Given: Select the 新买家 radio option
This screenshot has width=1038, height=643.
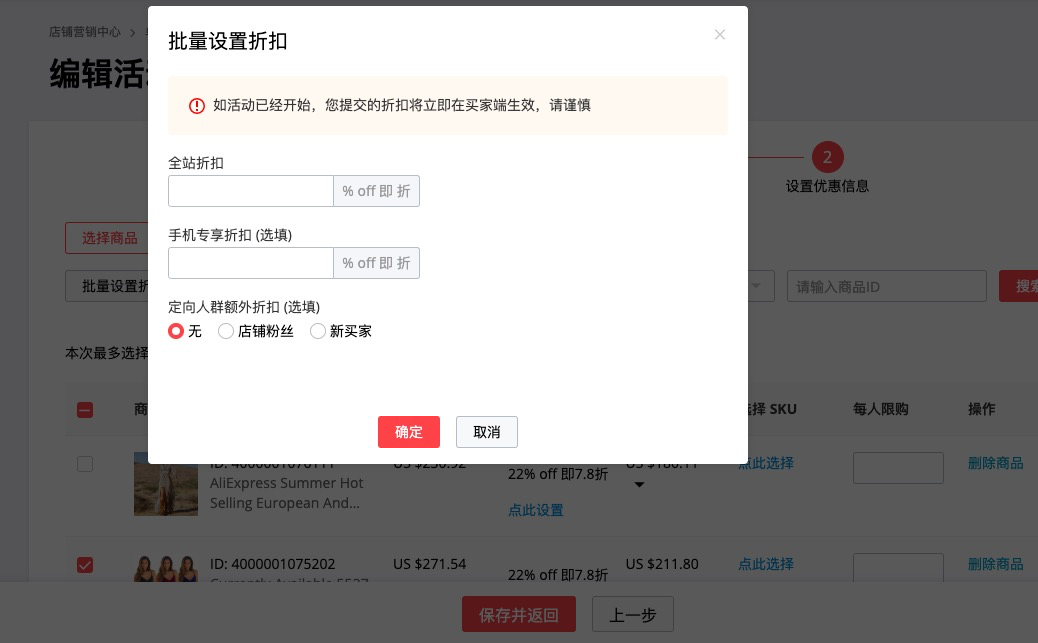Looking at the screenshot, I should click(x=318, y=331).
